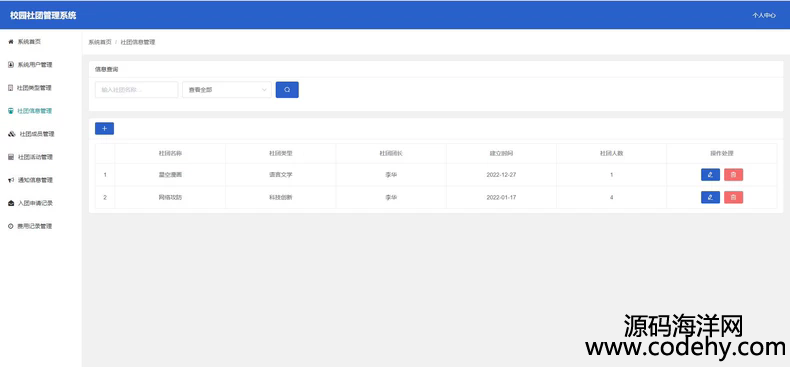Screen dimensions: 790x367
Task: Click the 网络攻防 name cell
Action: (170, 198)
